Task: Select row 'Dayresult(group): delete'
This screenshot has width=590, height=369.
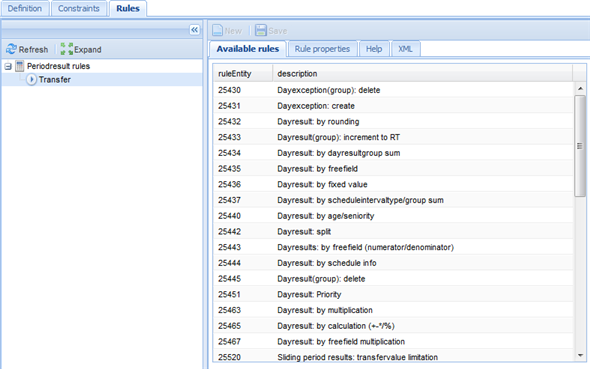Action: click(x=393, y=279)
